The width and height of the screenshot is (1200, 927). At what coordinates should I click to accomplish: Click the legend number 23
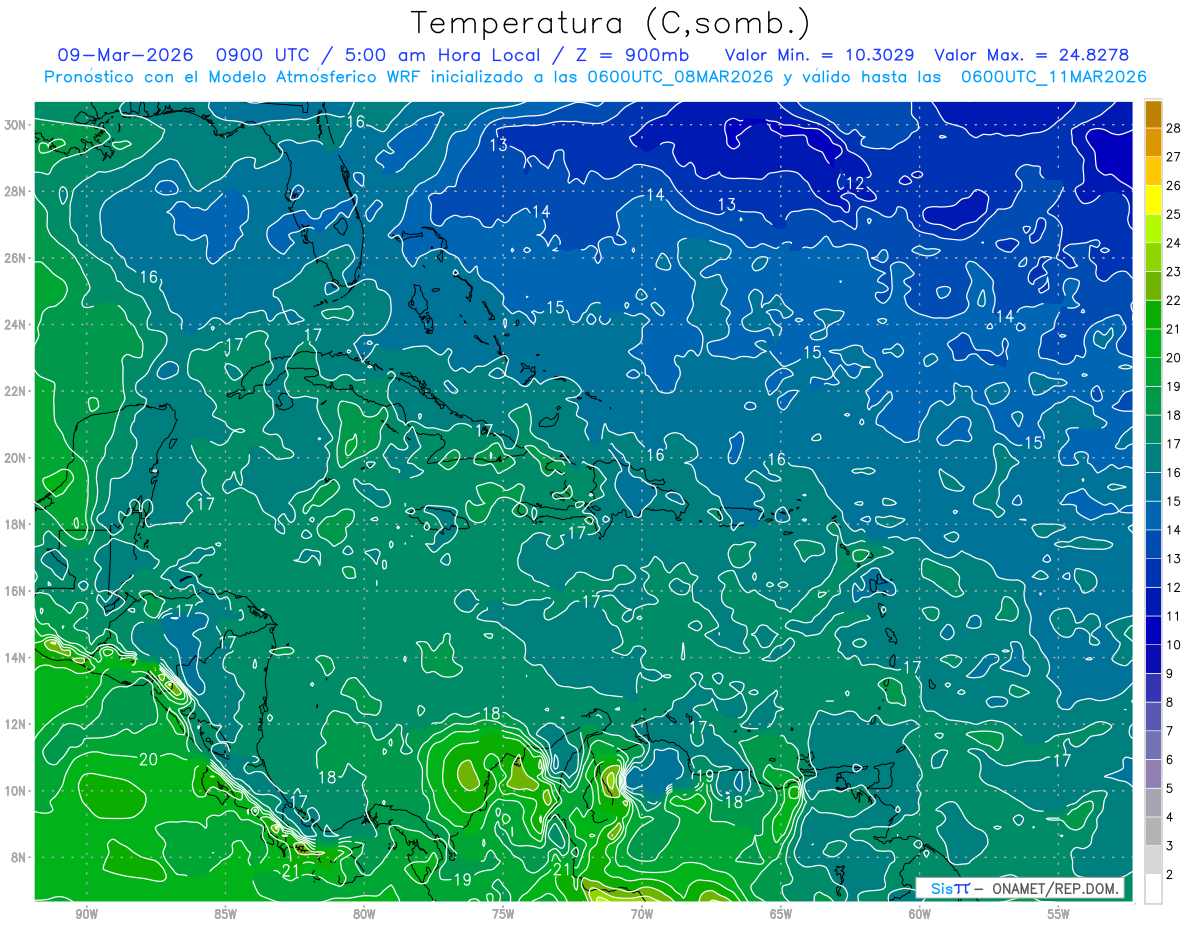pyautogui.click(x=1173, y=272)
